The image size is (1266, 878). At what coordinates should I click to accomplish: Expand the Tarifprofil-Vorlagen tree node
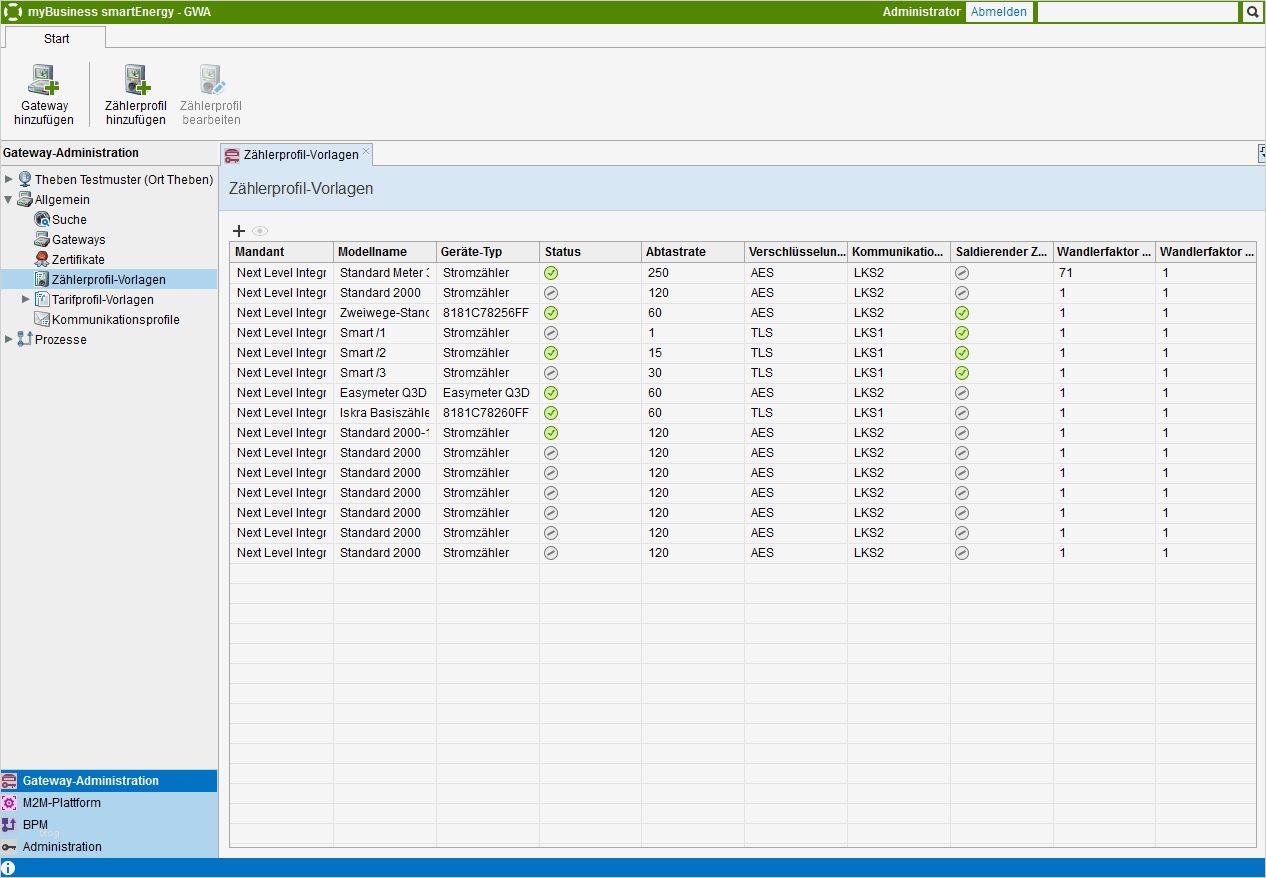(27, 300)
